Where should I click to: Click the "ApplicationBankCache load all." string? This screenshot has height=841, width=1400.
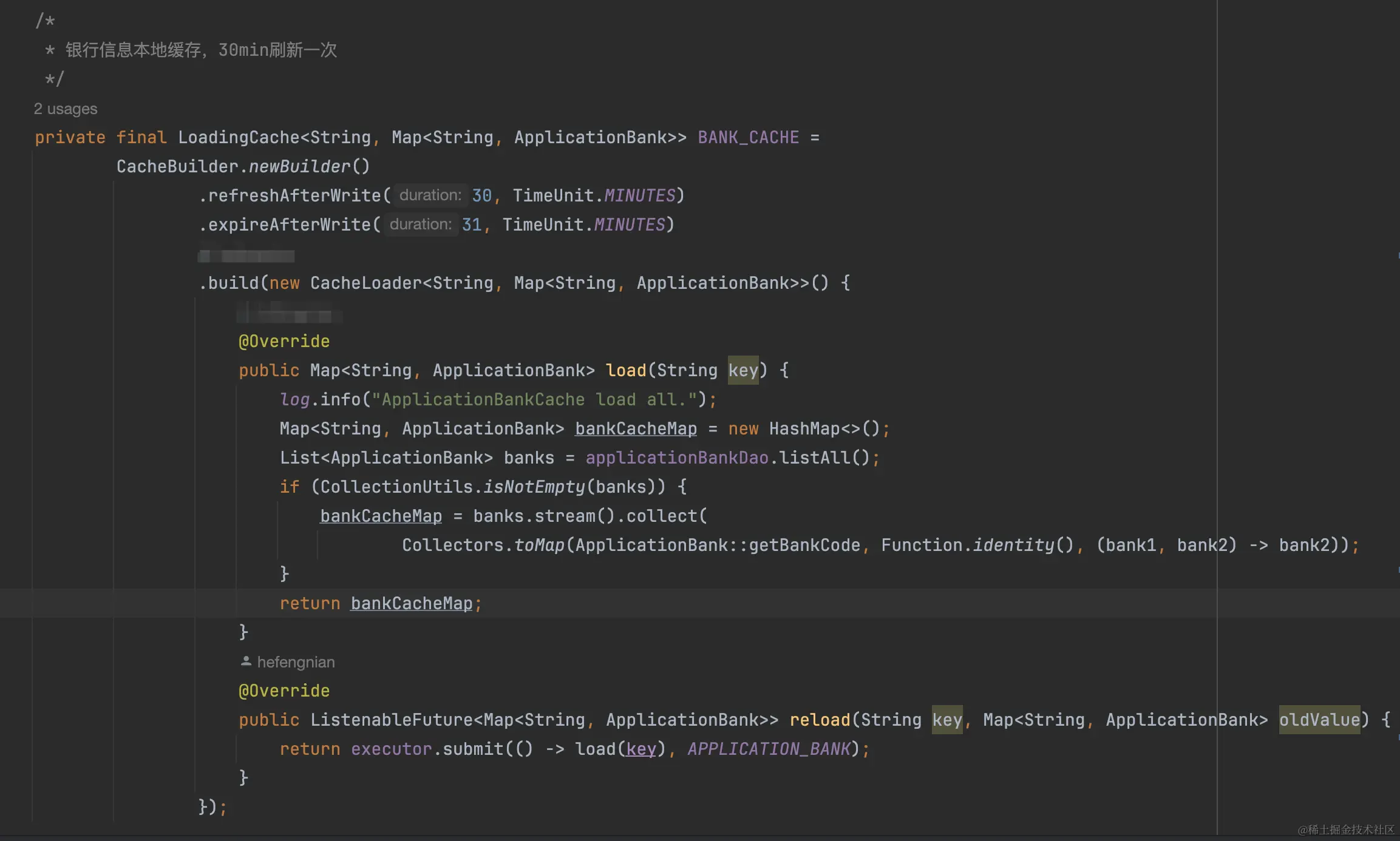[534, 399]
